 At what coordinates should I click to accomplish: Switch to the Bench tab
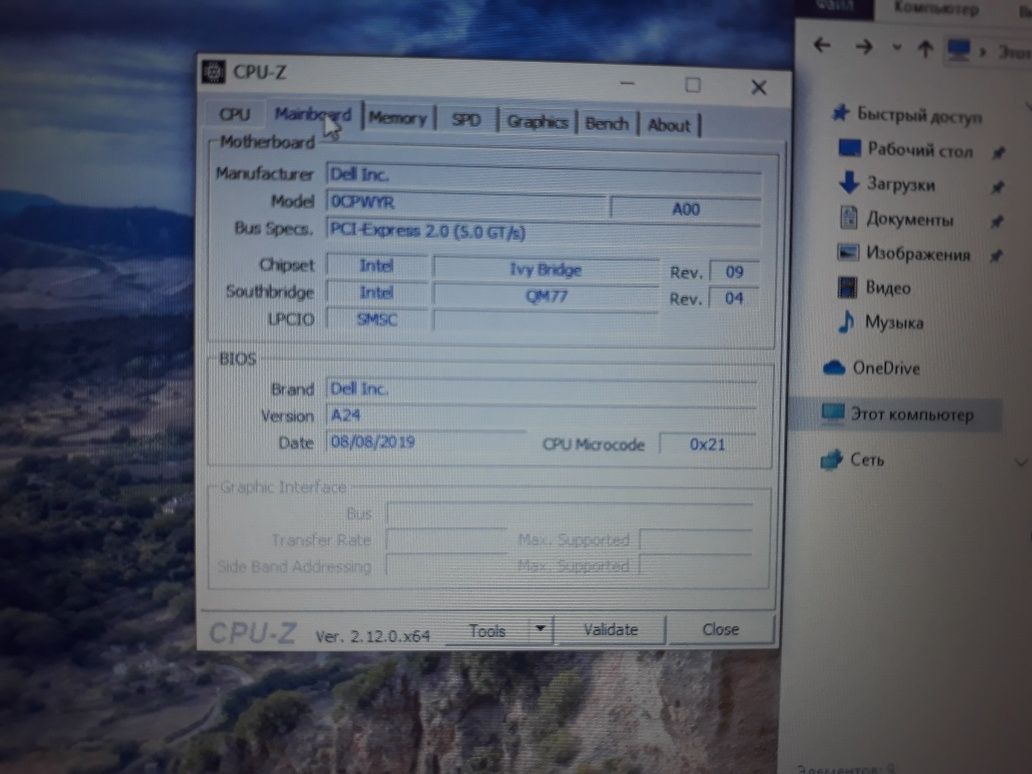click(x=607, y=124)
